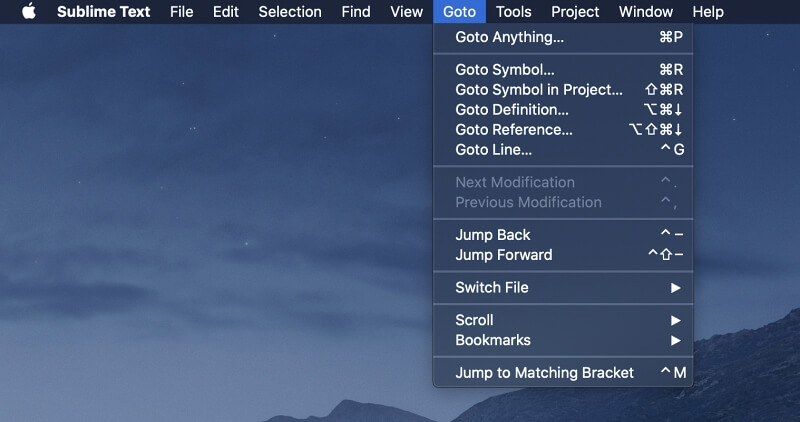The image size is (800, 422).
Task: Choose Goto Symbol… entry
Action: click(563, 69)
